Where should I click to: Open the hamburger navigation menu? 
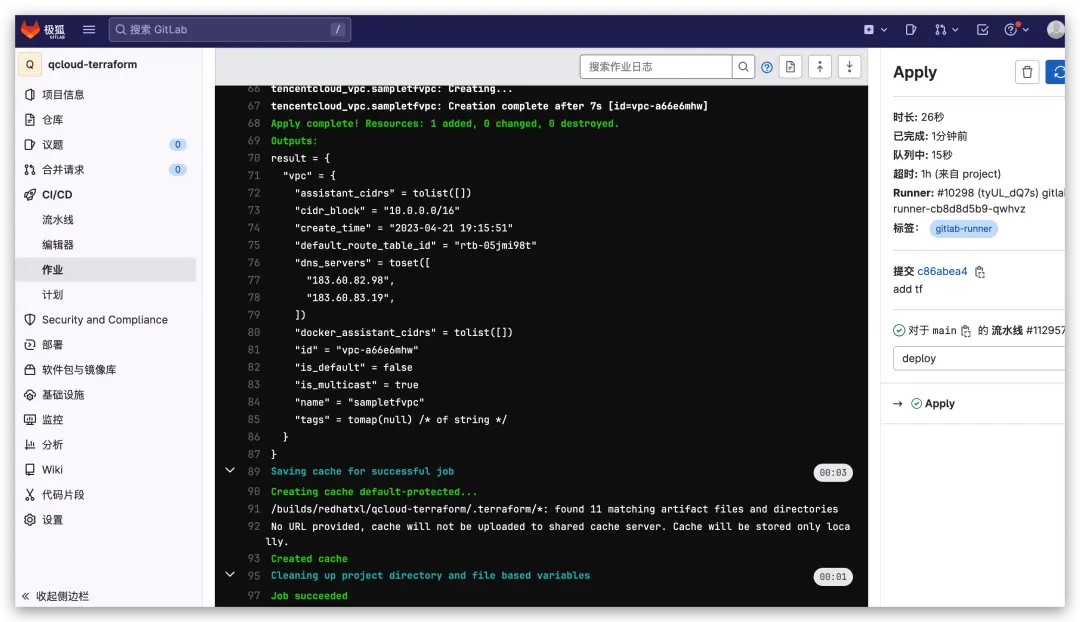pyautogui.click(x=89, y=30)
